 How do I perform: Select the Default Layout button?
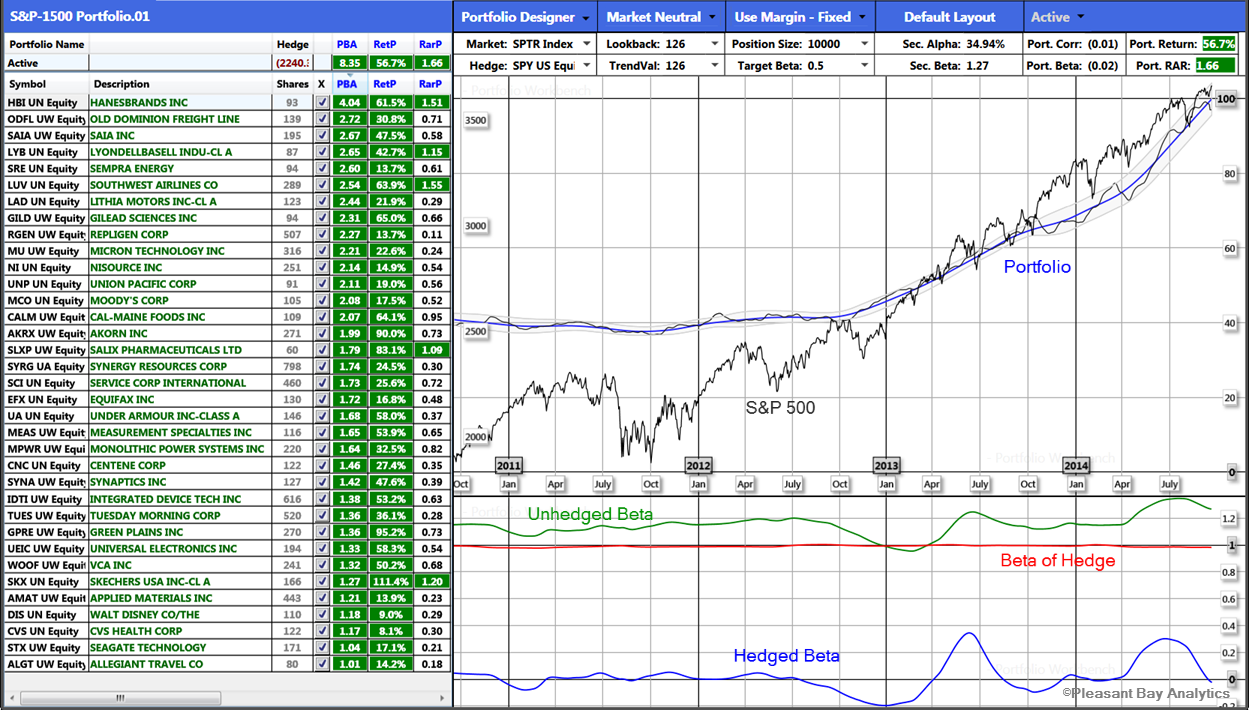click(x=949, y=17)
